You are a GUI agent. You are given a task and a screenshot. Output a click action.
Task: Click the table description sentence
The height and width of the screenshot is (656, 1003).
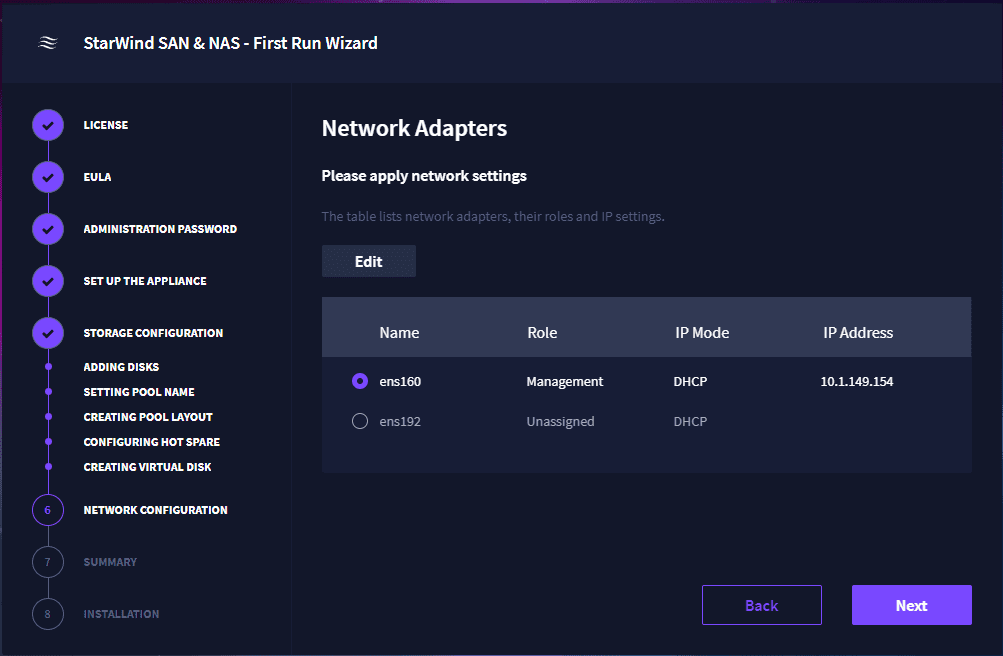tap(493, 217)
